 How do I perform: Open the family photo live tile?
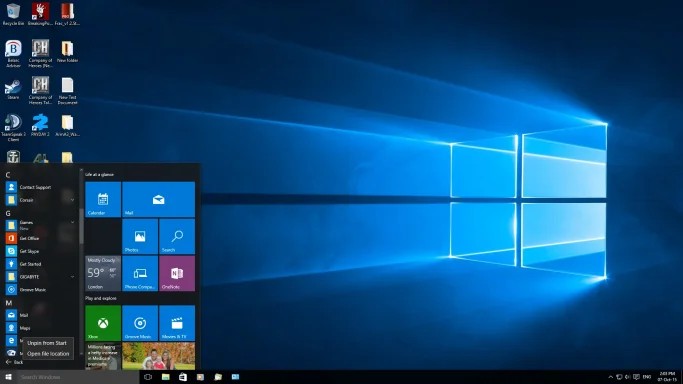coord(159,356)
